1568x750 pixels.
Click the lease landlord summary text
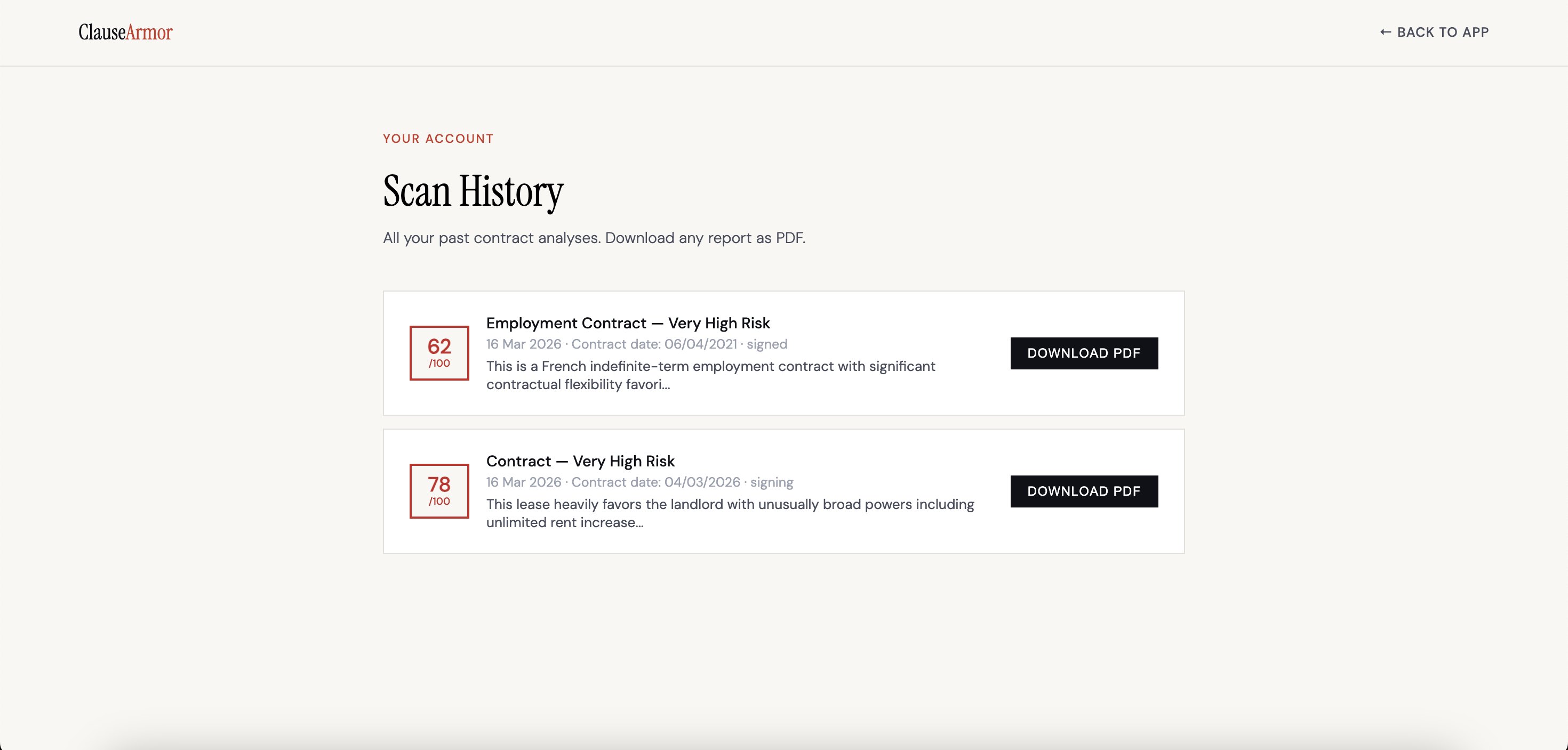pyautogui.click(x=729, y=513)
